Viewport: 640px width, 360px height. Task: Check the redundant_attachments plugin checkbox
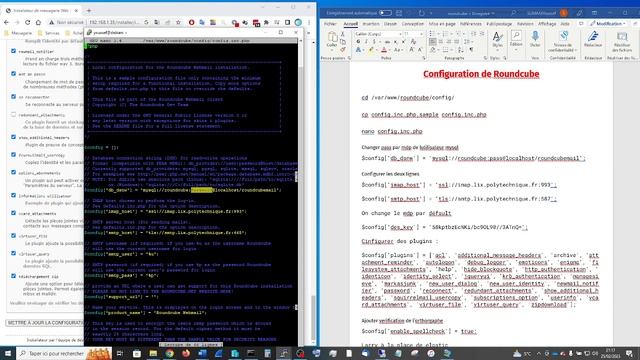tap(13, 114)
